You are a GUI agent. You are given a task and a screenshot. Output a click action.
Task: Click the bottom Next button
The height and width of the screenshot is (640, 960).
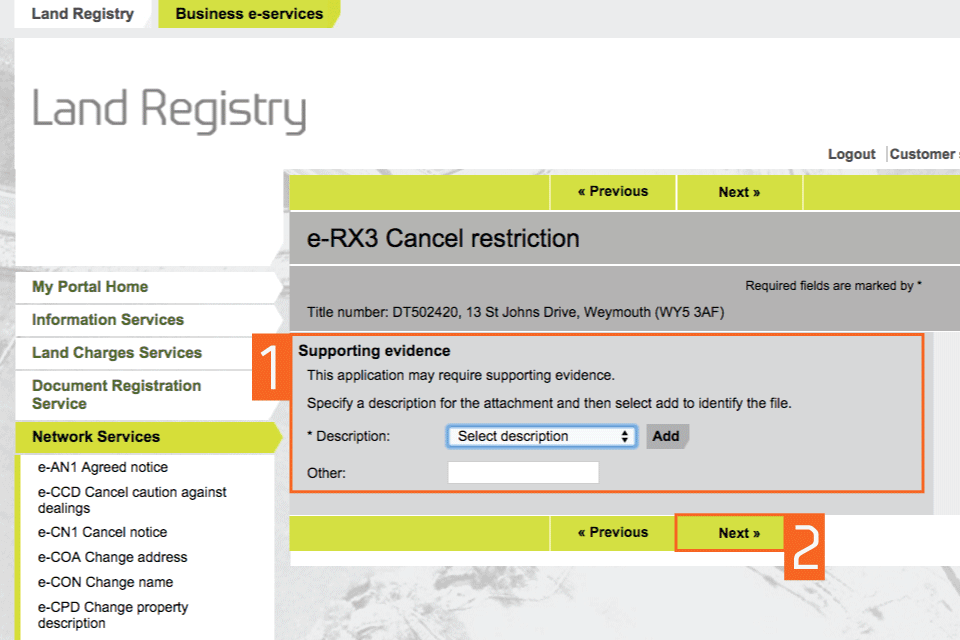pos(739,533)
